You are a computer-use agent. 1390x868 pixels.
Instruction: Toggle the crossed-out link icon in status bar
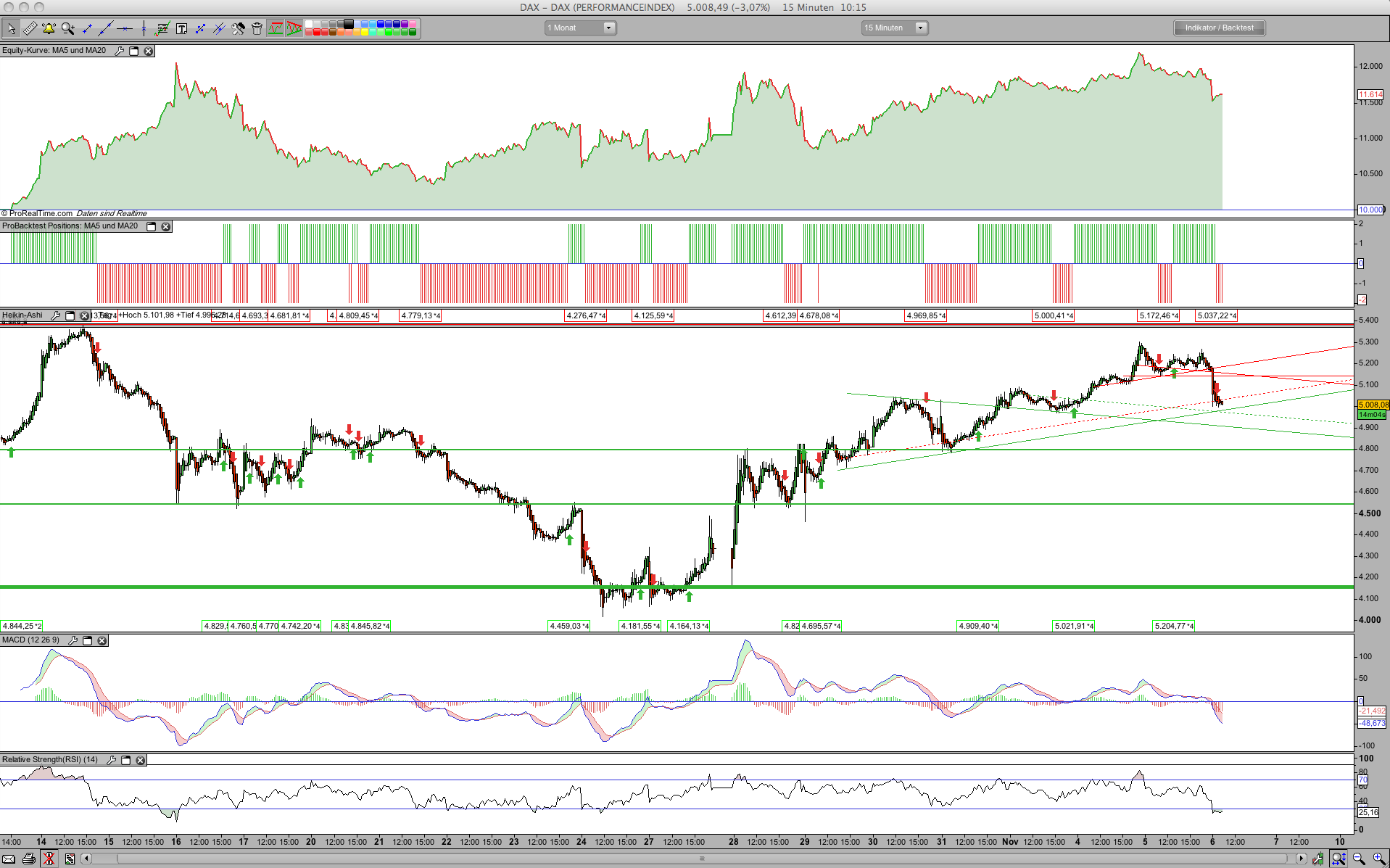(49, 859)
